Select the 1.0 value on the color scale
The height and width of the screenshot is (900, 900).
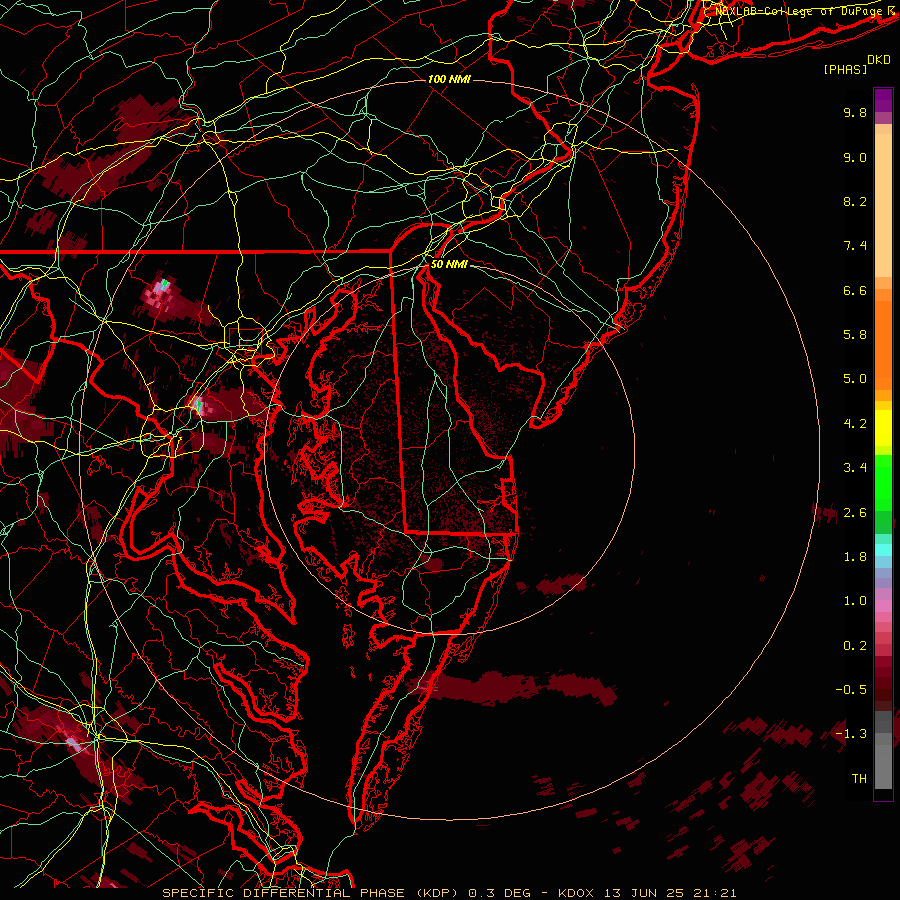click(855, 601)
